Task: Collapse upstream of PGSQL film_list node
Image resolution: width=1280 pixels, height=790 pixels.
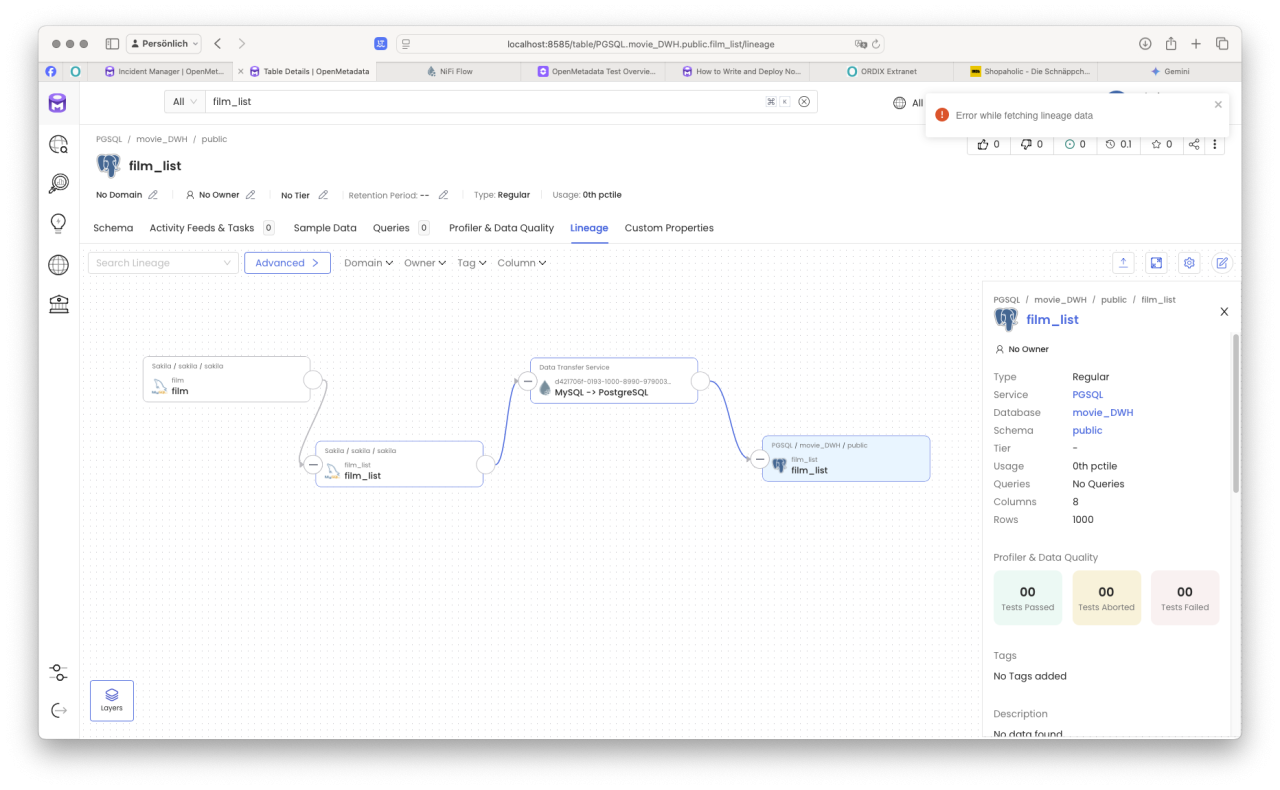Action: click(759, 460)
